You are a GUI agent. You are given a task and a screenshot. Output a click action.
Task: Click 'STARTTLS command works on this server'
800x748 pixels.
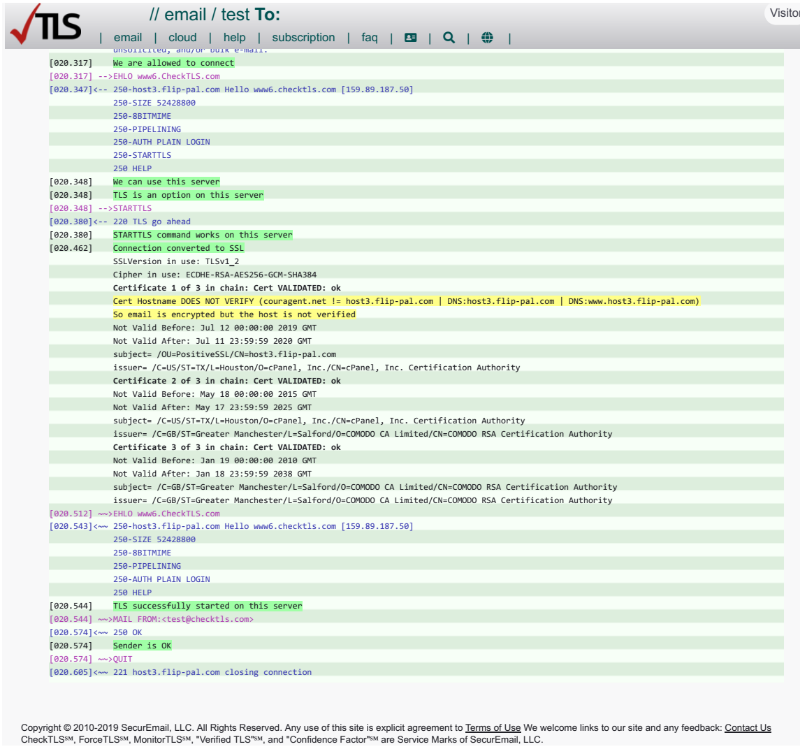pyautogui.click(x=203, y=235)
